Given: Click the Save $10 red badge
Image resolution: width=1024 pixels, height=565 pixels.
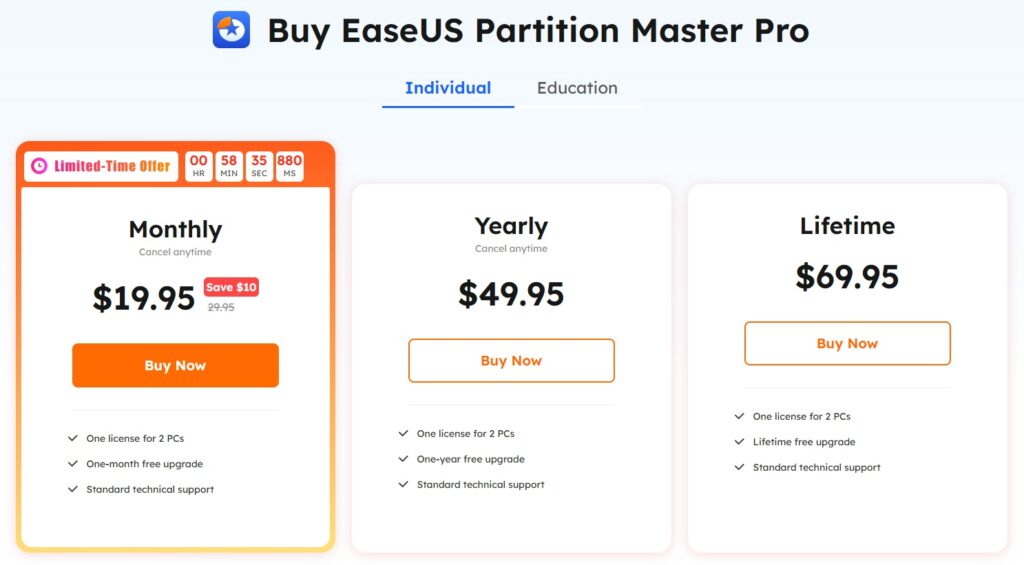Looking at the screenshot, I should point(231,287).
